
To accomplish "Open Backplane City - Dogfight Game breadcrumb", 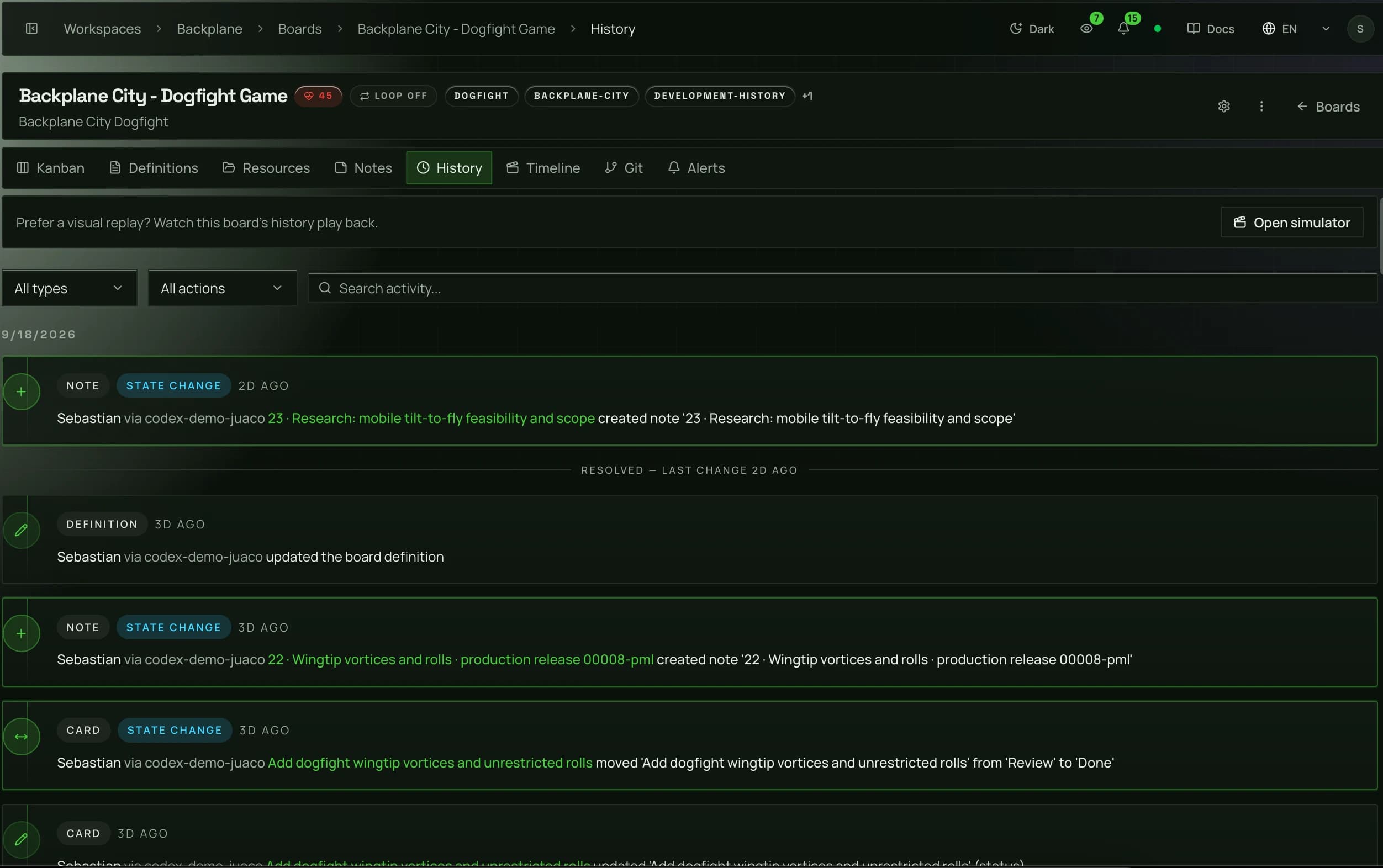I will (x=456, y=29).
